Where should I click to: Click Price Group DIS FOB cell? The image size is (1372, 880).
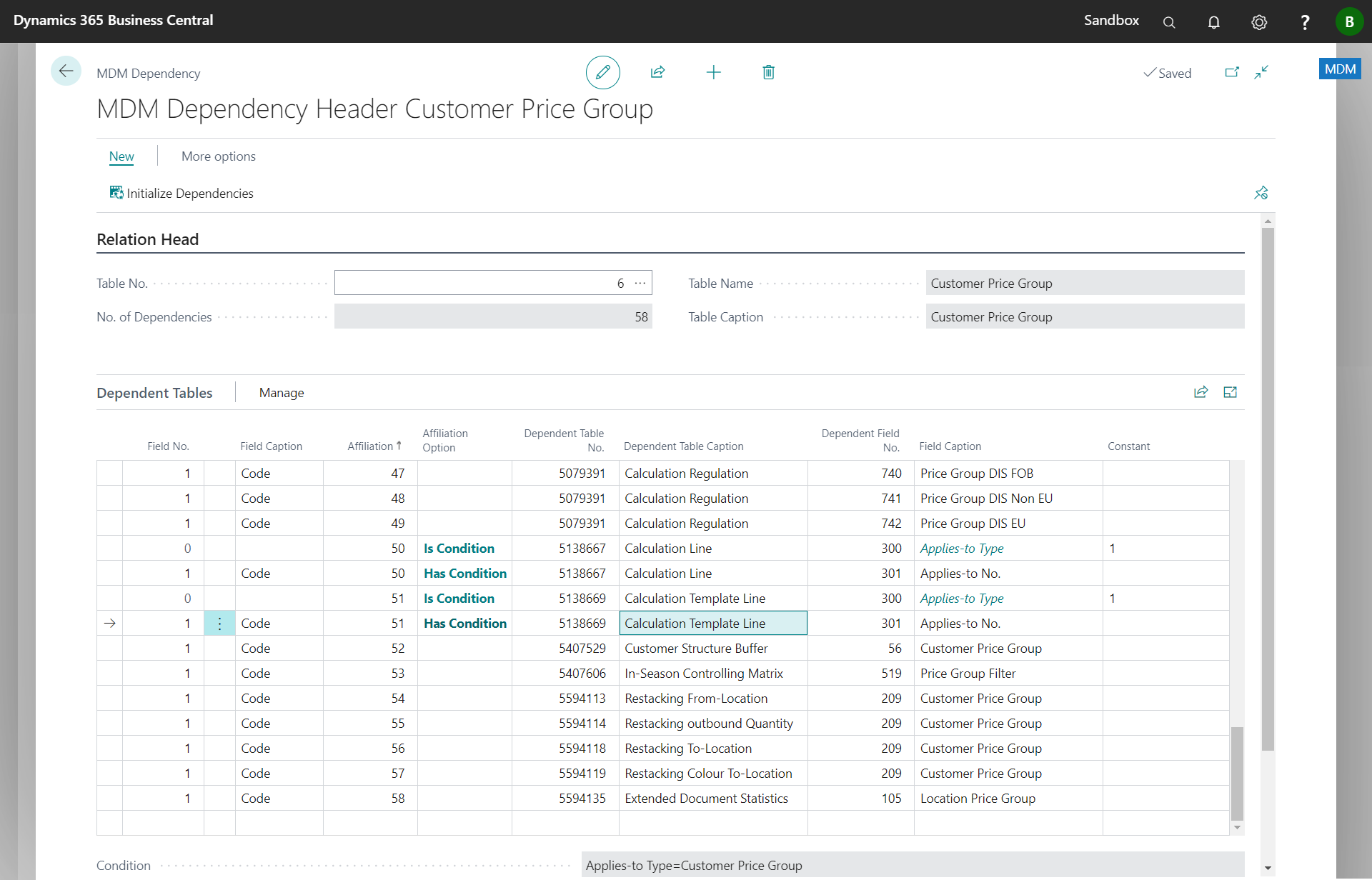[1008, 474]
